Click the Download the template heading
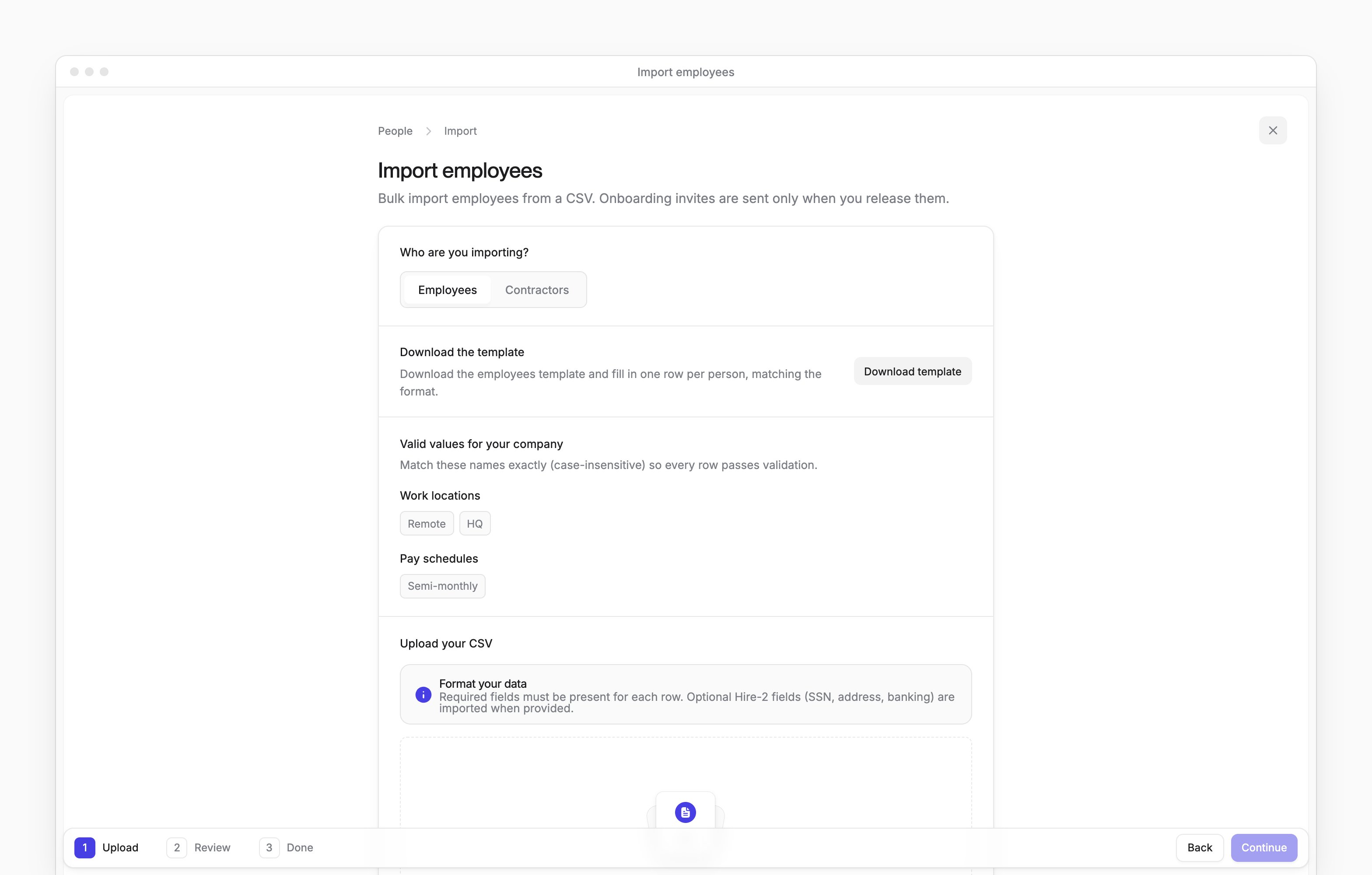Viewport: 1372px width, 875px height. click(x=462, y=352)
